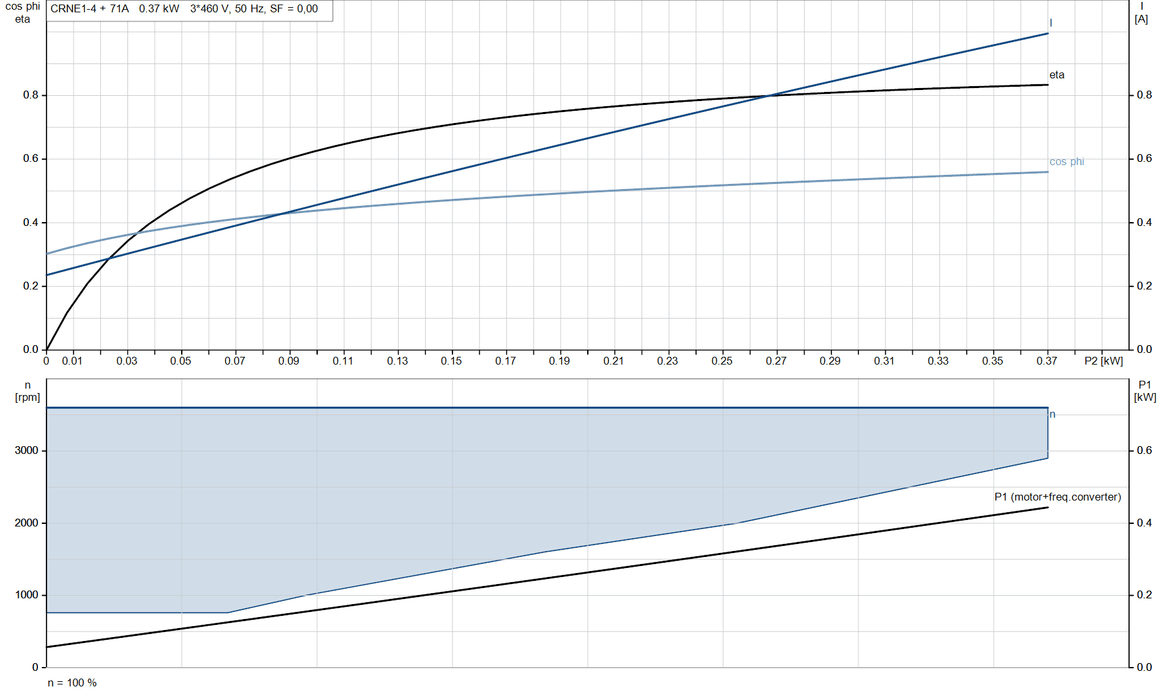Click the 'P2 [kW]' axis label
Screen dimensions: 1162x700
1103,361
